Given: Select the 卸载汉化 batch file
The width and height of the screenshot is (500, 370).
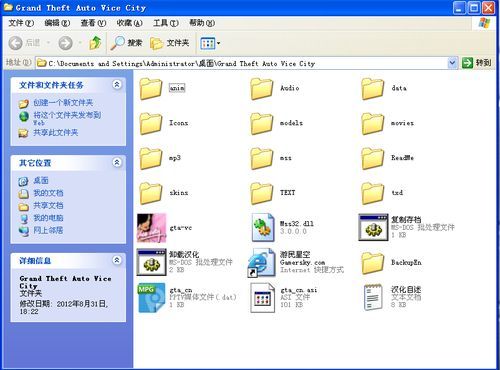Looking at the screenshot, I should [184, 262].
